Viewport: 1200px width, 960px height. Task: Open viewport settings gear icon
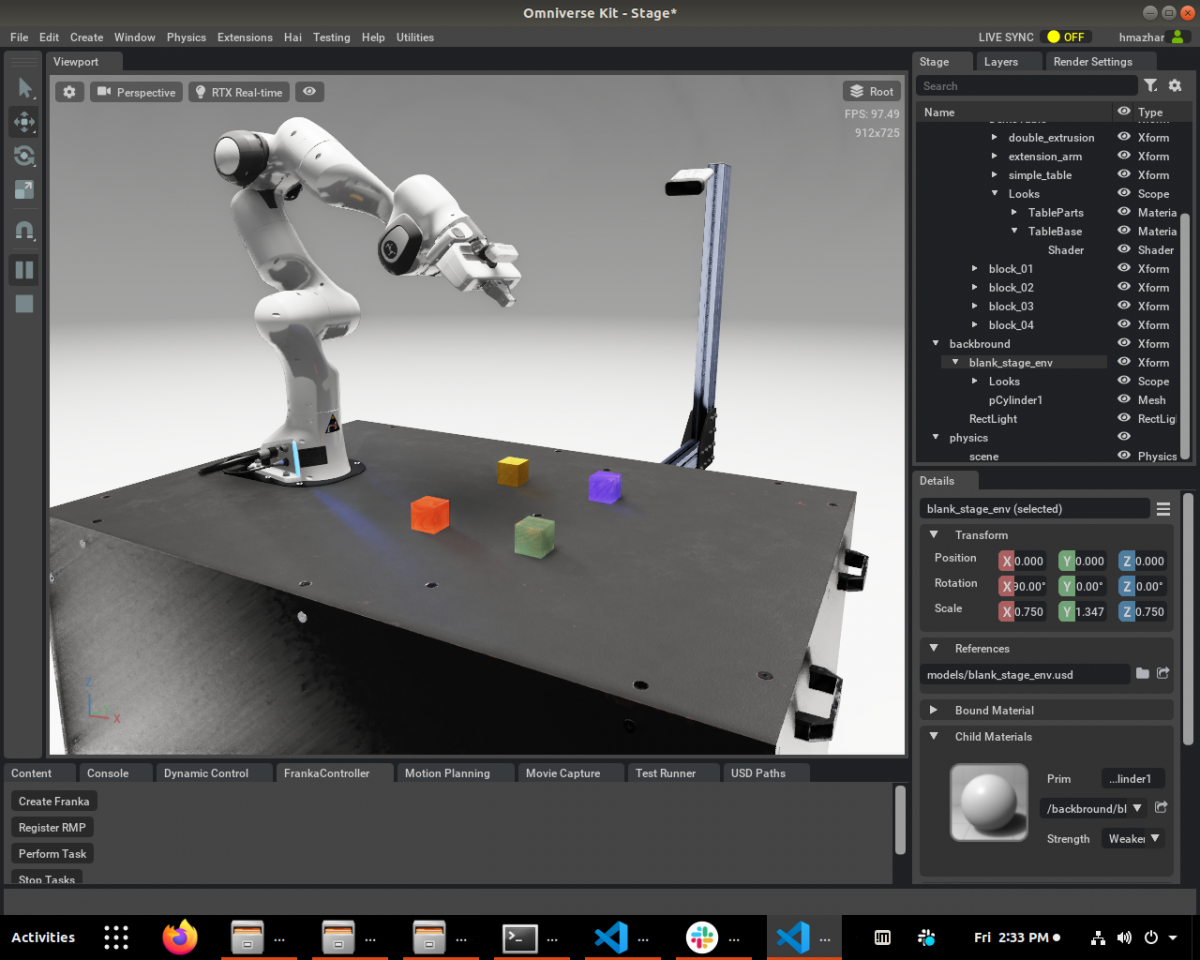coord(69,92)
